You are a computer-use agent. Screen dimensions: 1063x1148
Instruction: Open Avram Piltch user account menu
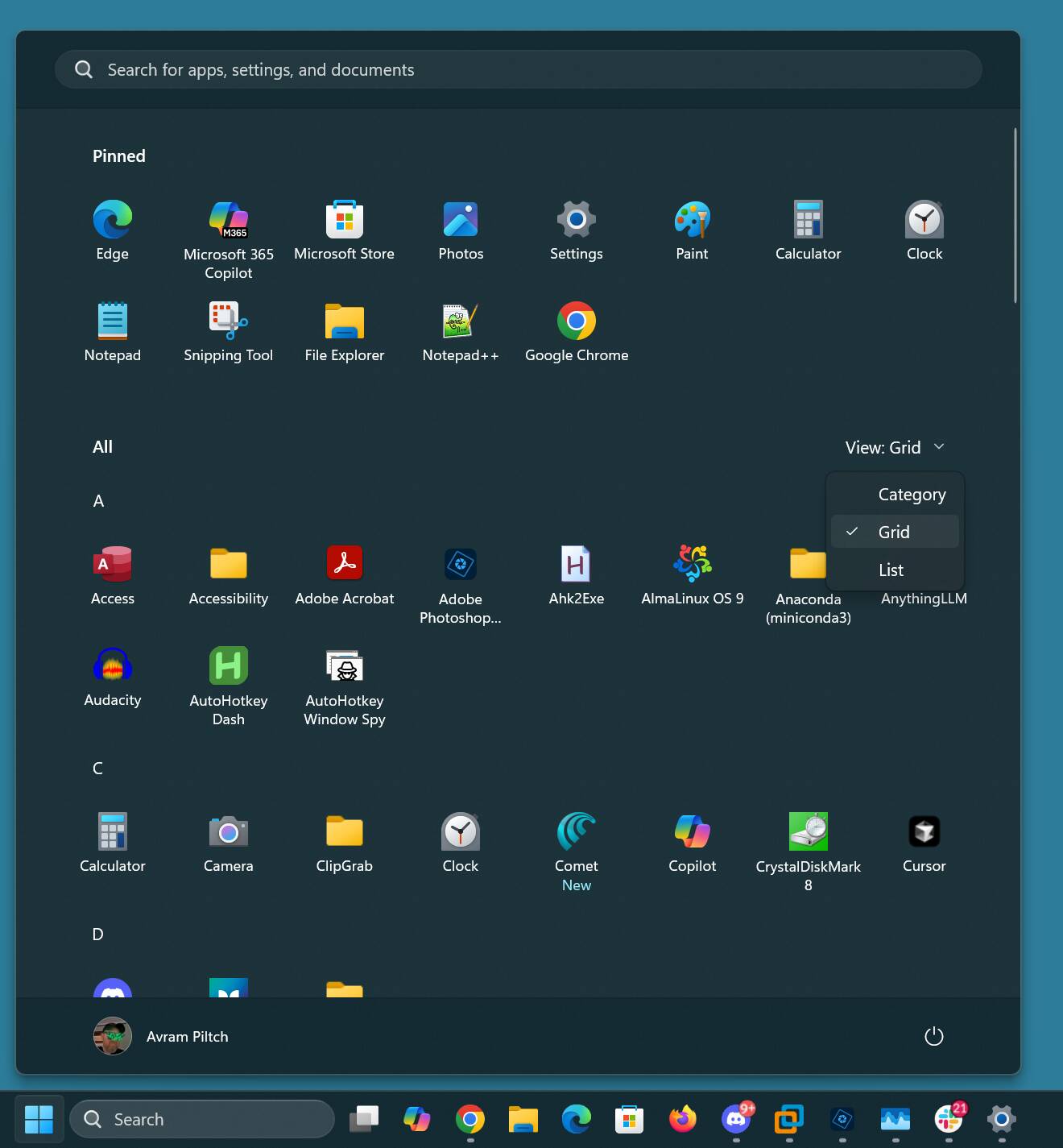point(161,1036)
